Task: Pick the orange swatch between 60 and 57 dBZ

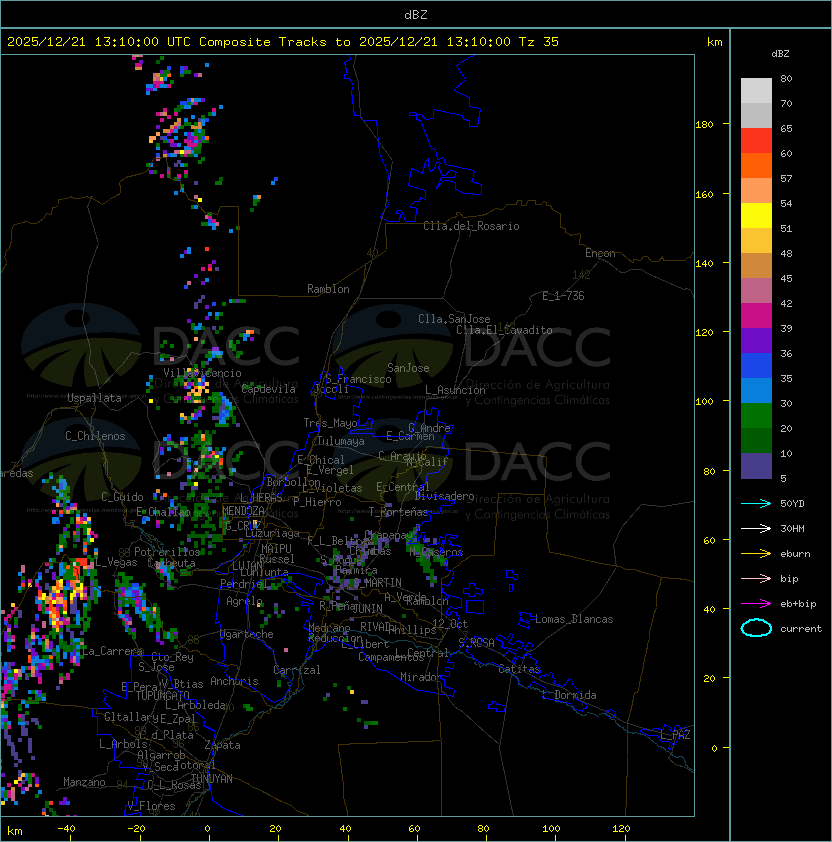Action: [x=756, y=165]
